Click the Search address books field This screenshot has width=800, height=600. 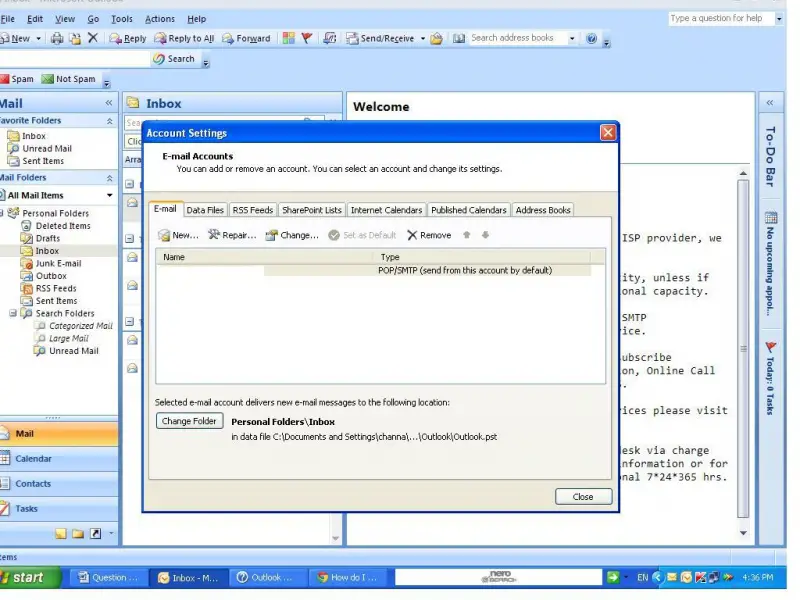(x=518, y=38)
